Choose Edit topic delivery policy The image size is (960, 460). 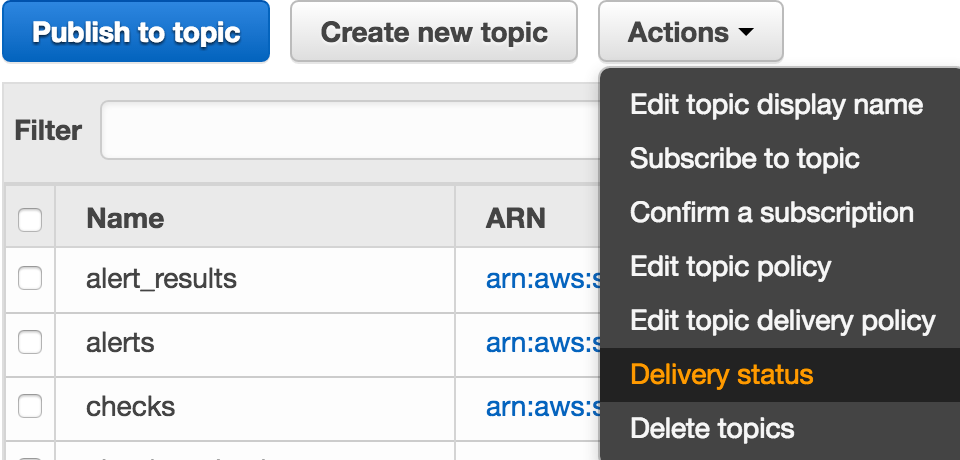782,321
